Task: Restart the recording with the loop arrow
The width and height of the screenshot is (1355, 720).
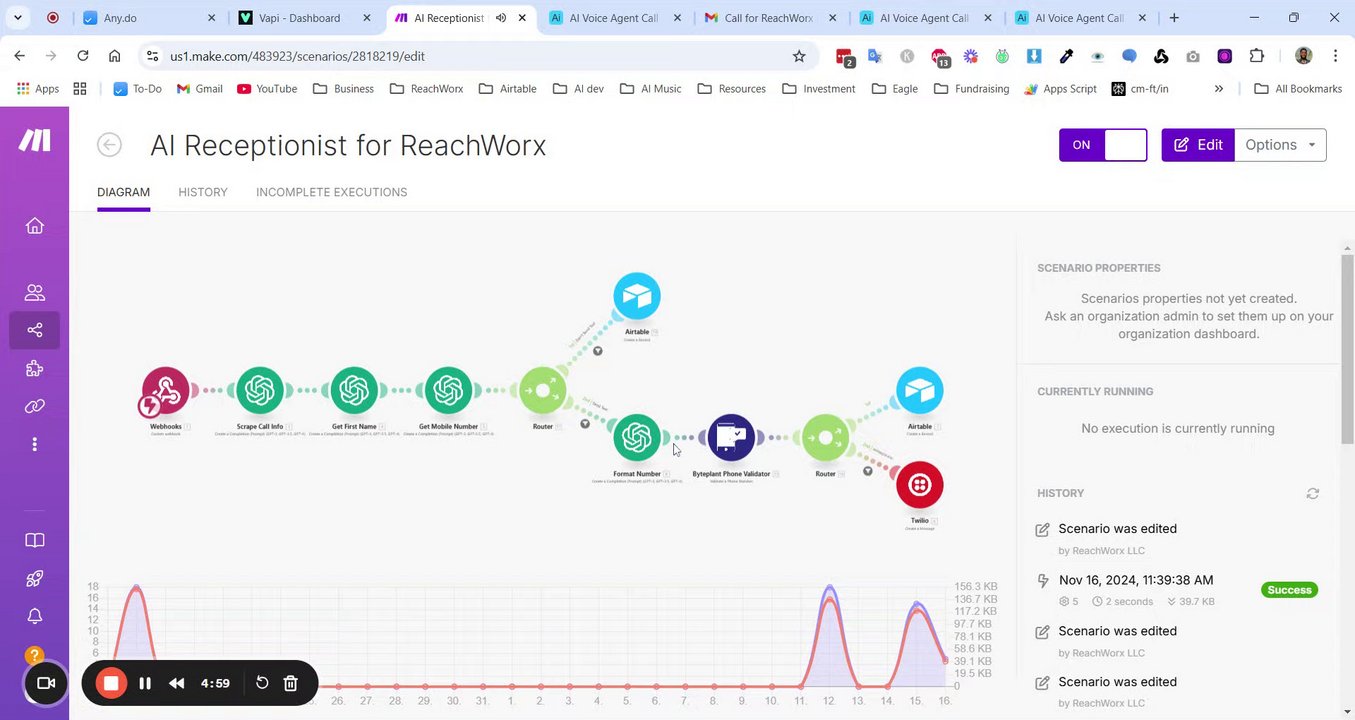Action: [x=262, y=683]
